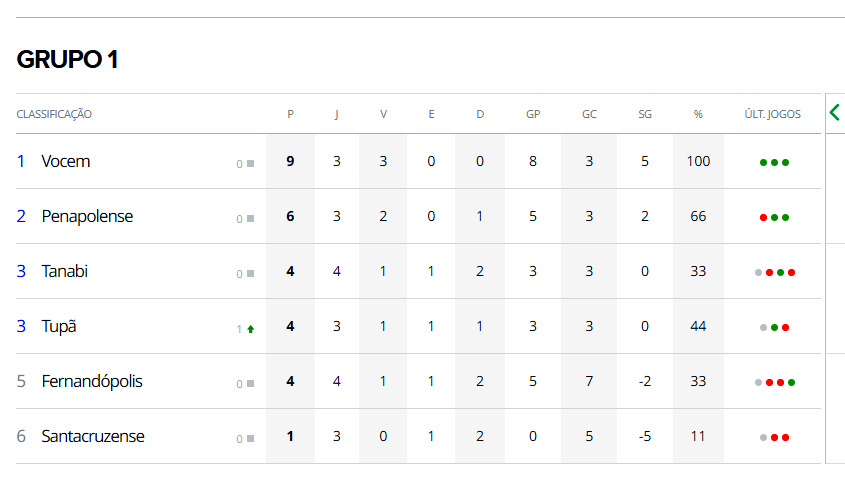Click Penapolense's red last-game dot
Screen dimensions: 845x486
coord(763,217)
